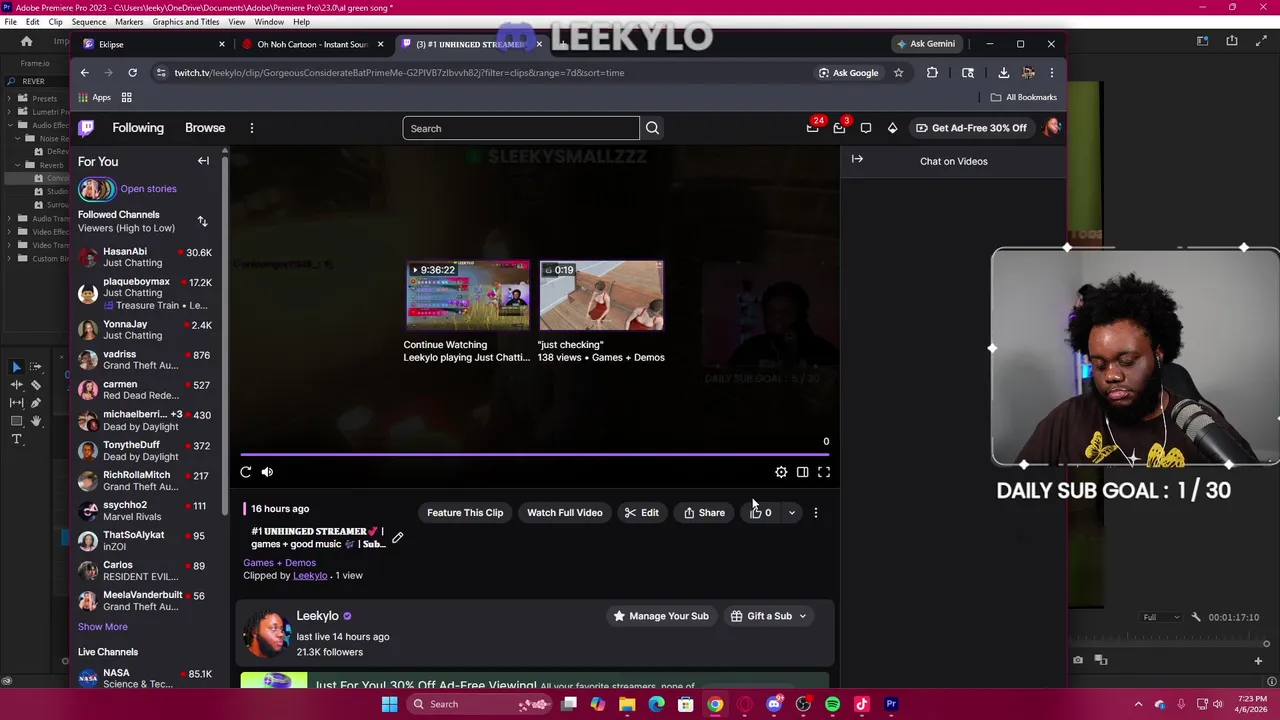Open the Twitch three-dot menu beside Browse

252,128
